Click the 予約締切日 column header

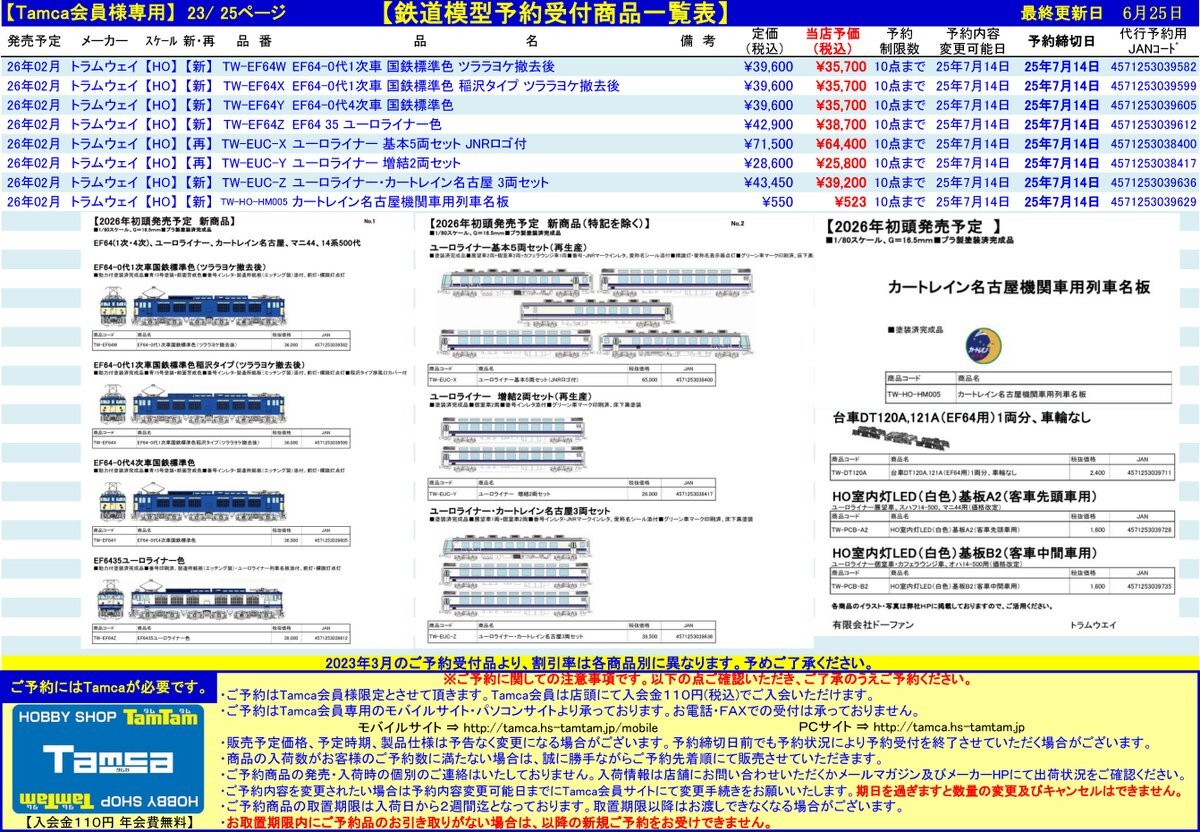[x=1061, y=41]
